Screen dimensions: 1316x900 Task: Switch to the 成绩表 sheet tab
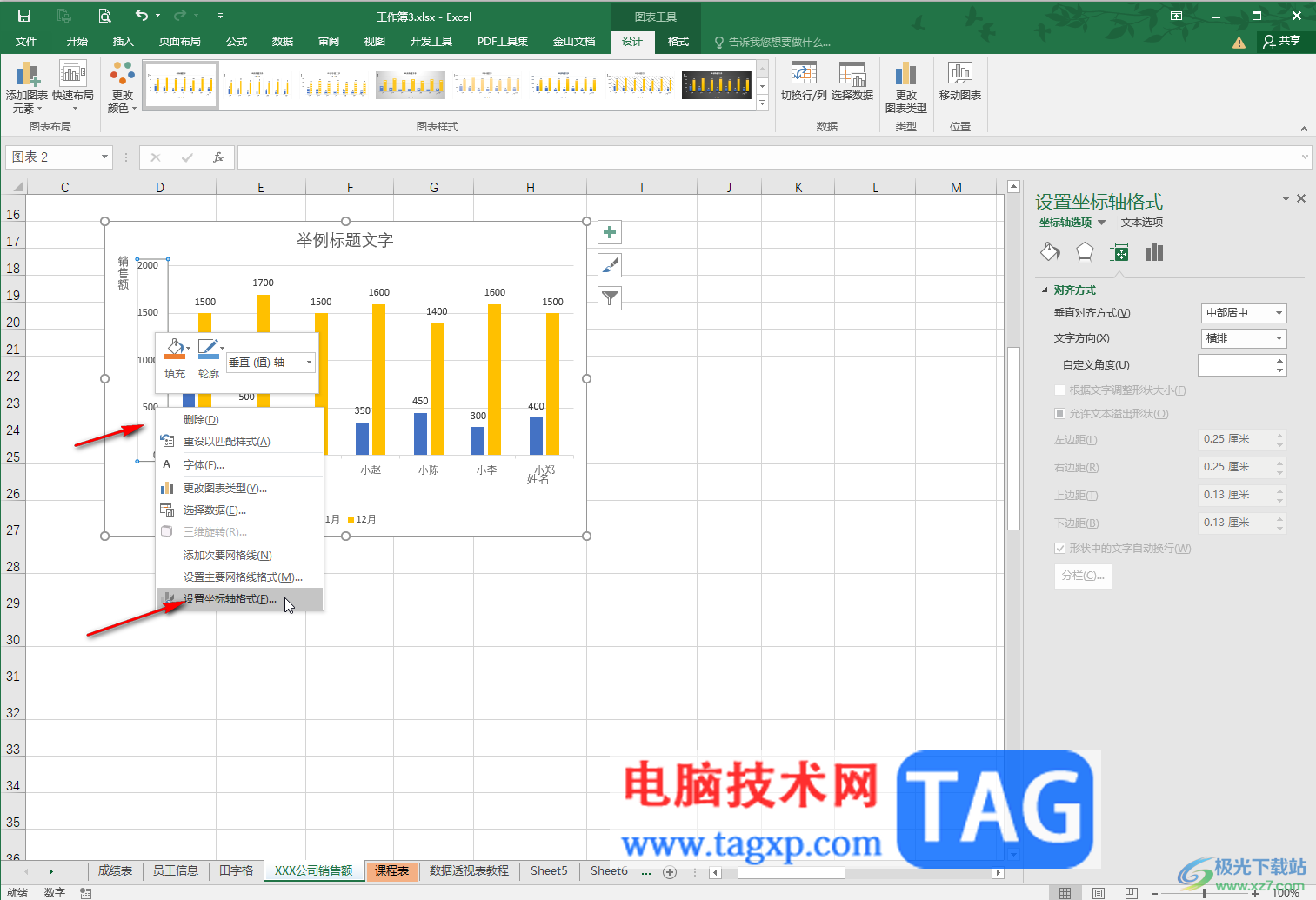tap(115, 870)
